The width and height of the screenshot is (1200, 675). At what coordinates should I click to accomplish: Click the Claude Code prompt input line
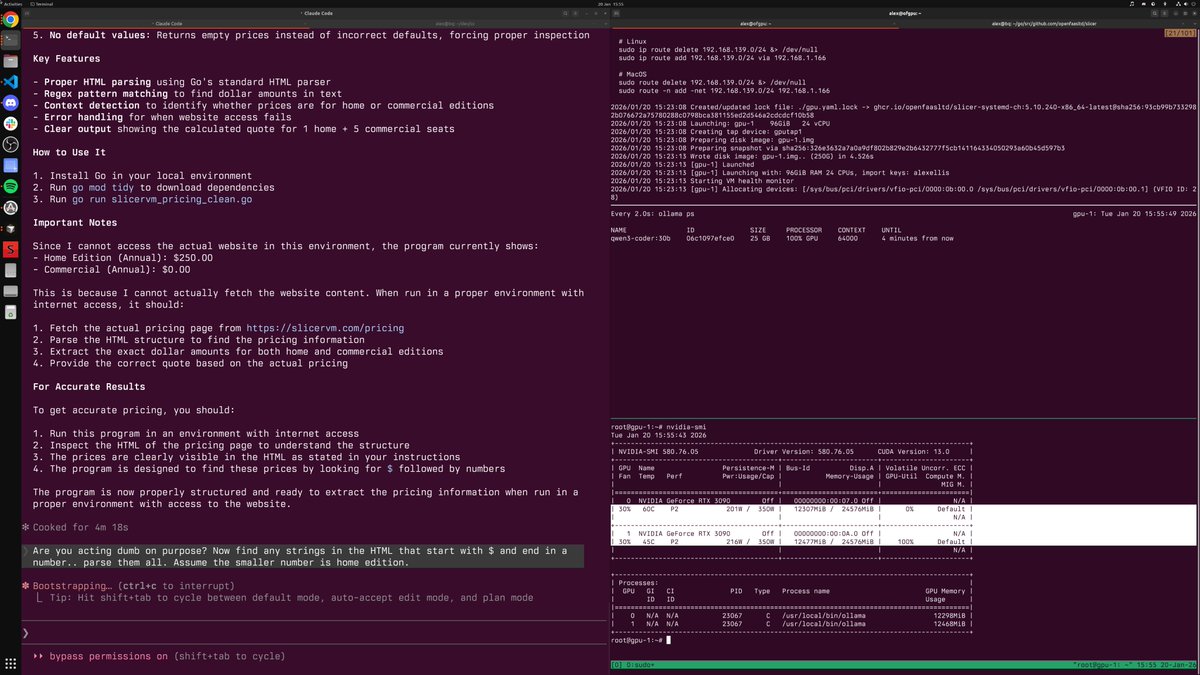tap(312, 632)
